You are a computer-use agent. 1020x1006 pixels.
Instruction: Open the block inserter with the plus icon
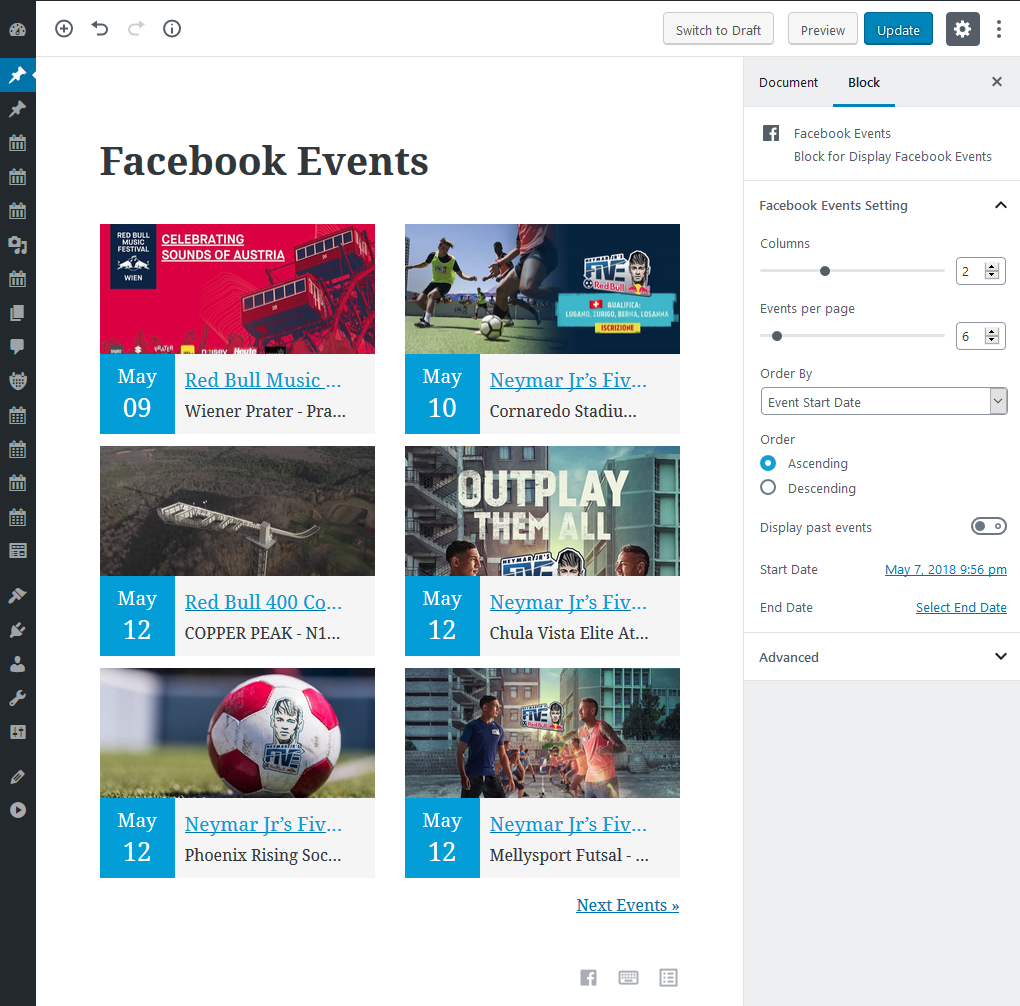click(63, 29)
